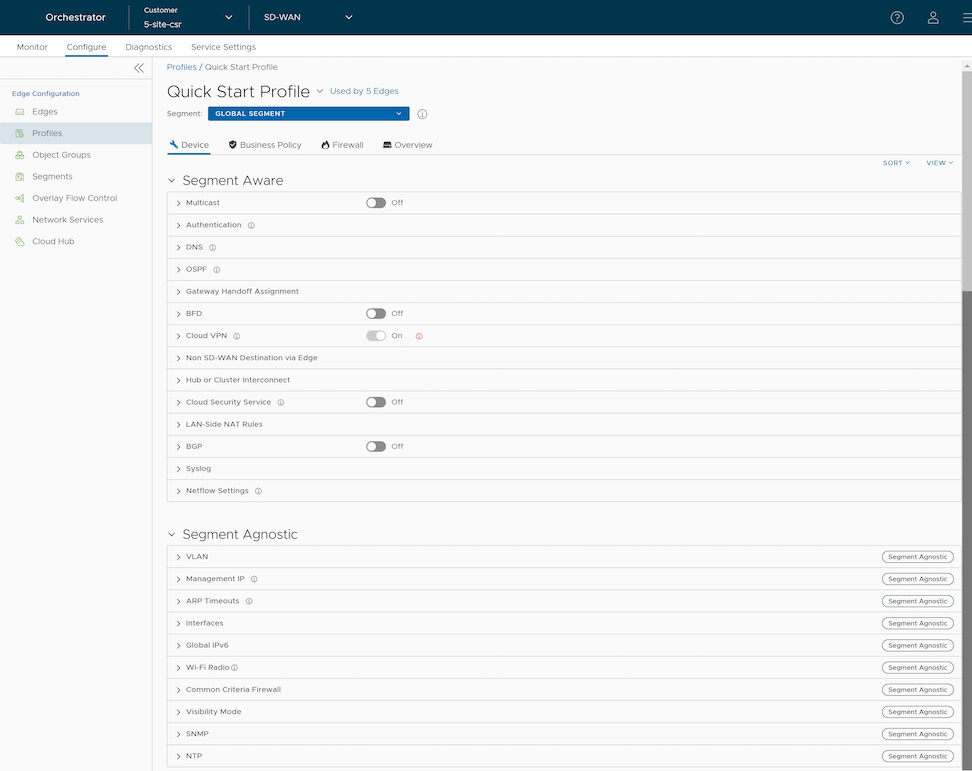Open the user account icon
The image size is (972, 771).
pos(933,17)
